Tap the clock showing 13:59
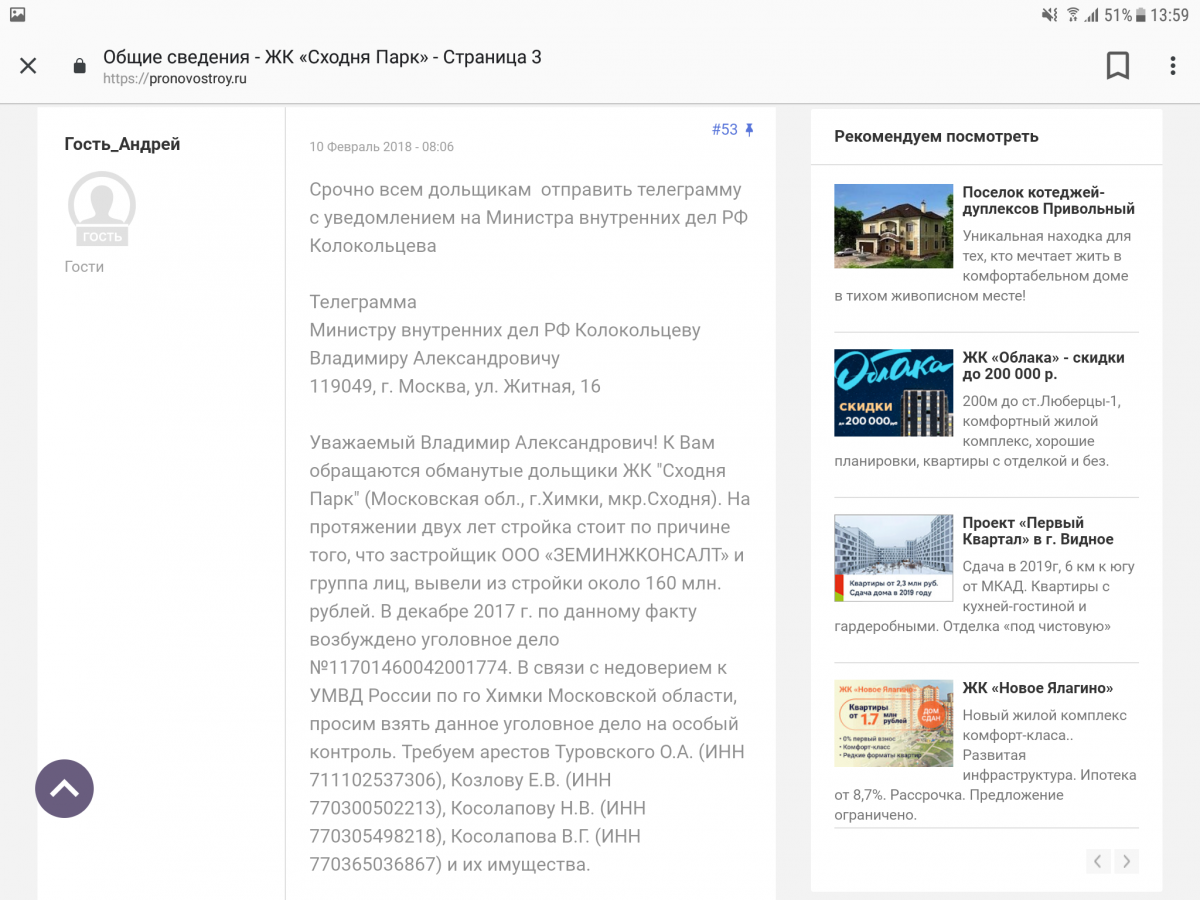This screenshot has height=900, width=1200. click(1170, 15)
